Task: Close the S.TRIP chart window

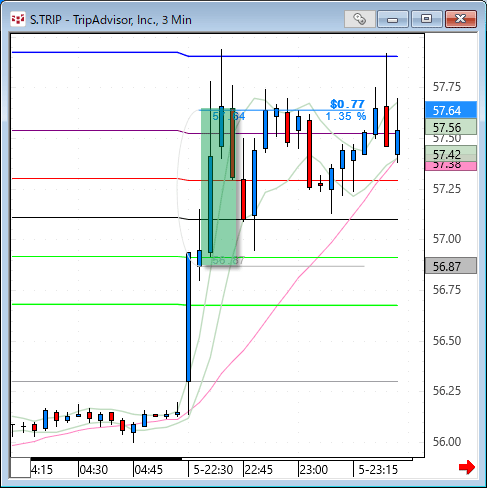Action: [x=461, y=19]
